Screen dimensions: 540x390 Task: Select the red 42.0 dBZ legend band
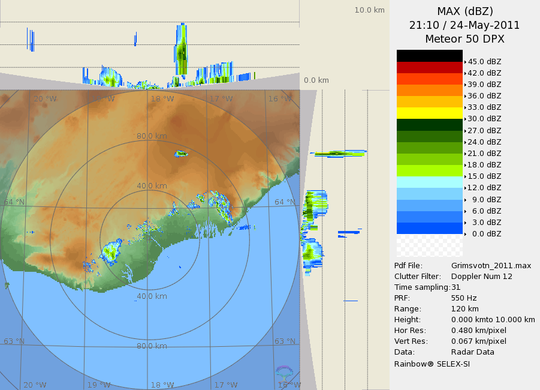coord(429,67)
